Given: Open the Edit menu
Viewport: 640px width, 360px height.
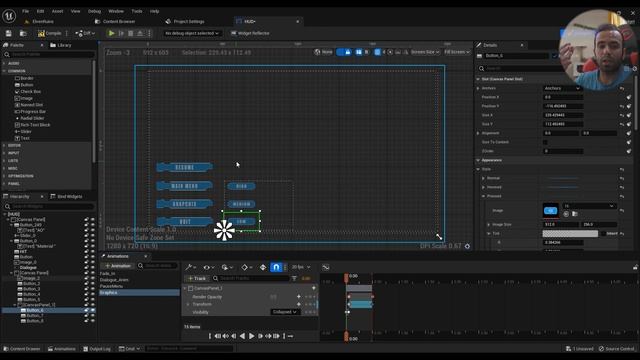Looking at the screenshot, I should coord(40,11).
